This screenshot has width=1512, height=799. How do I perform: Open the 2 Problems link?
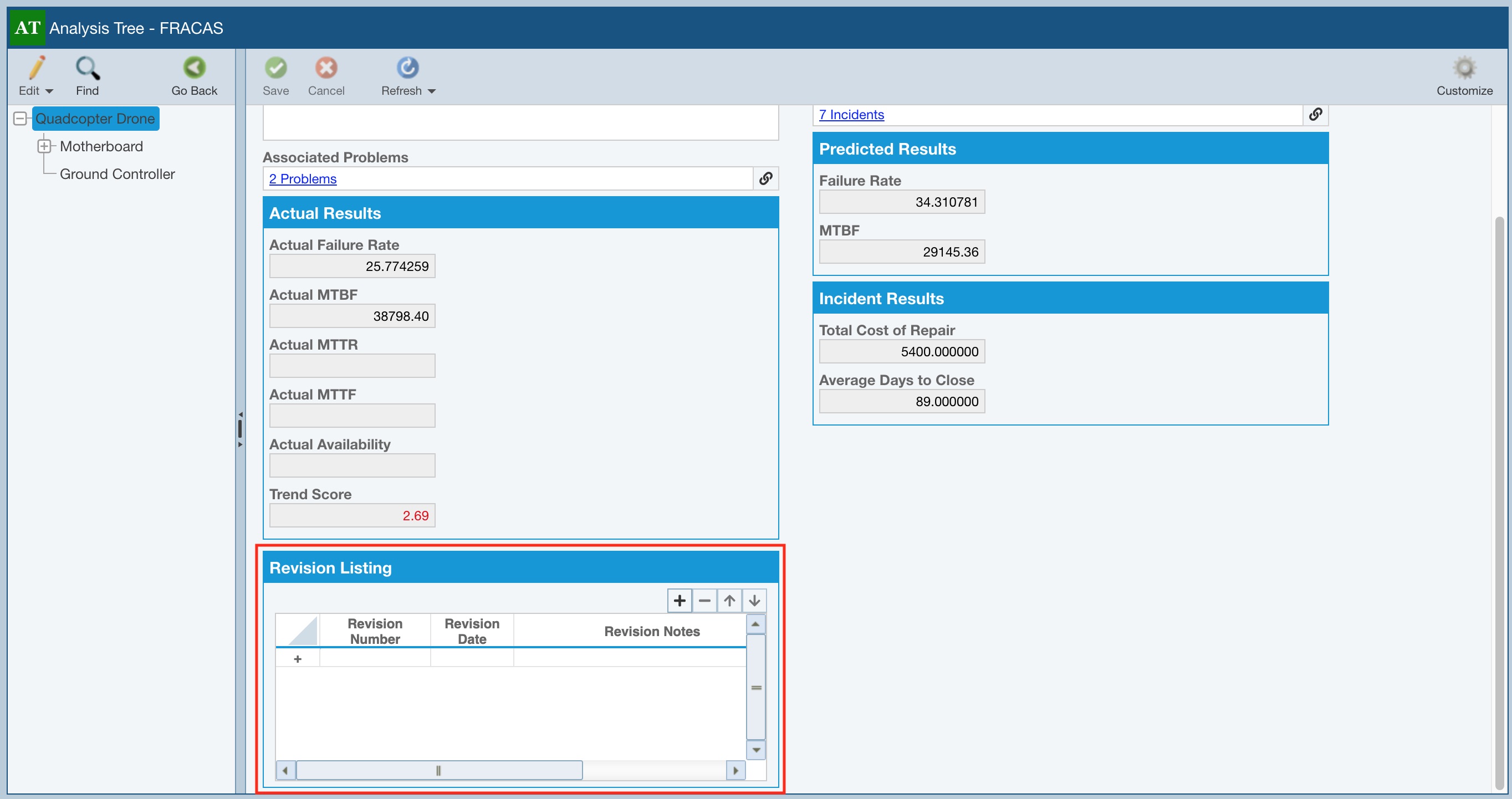click(302, 179)
